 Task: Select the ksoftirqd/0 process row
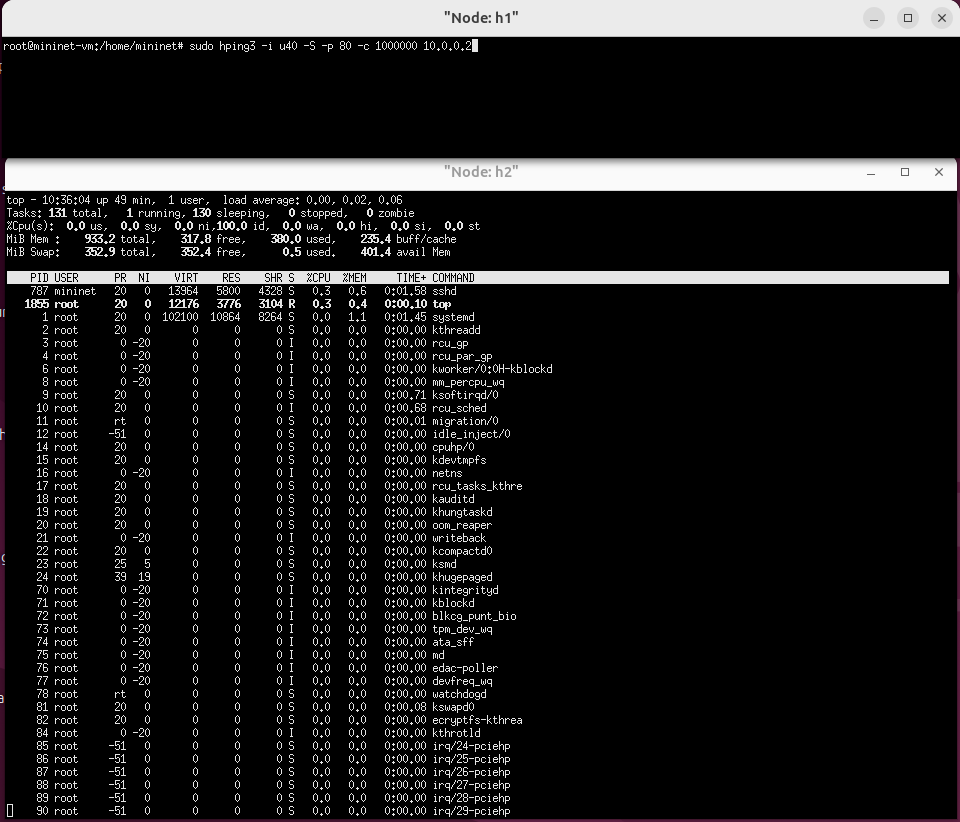(x=465, y=395)
